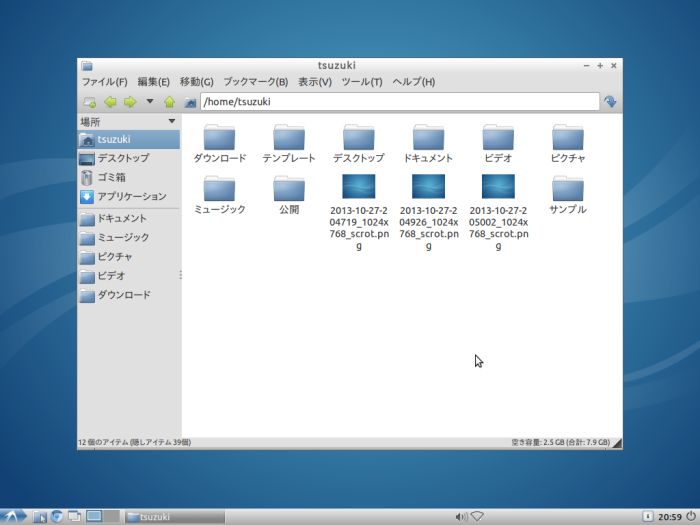Select ゴミ箱 in the sidebar
Image resolution: width=700 pixels, height=525 pixels.
pos(111,177)
